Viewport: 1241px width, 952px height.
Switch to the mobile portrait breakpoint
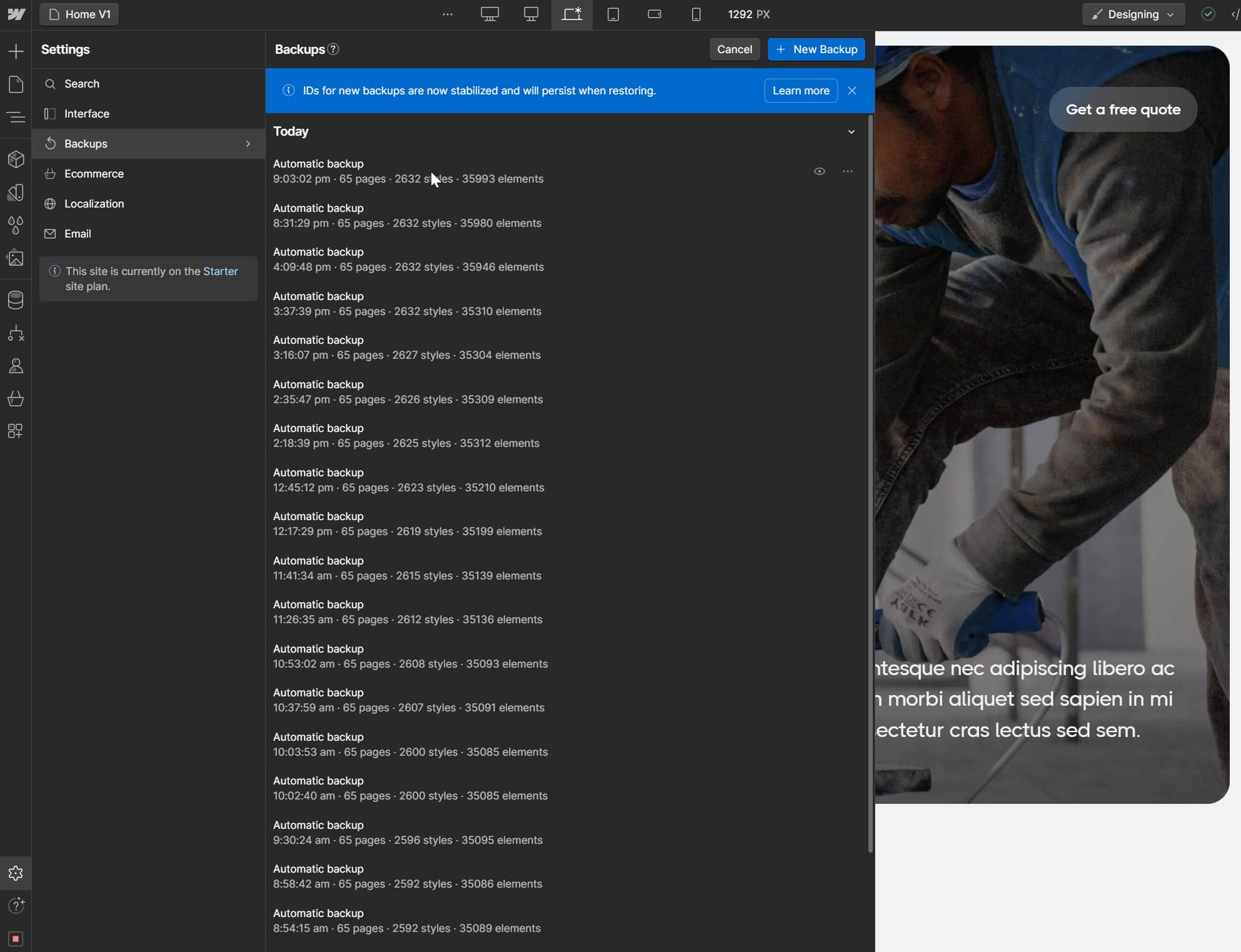click(x=696, y=14)
